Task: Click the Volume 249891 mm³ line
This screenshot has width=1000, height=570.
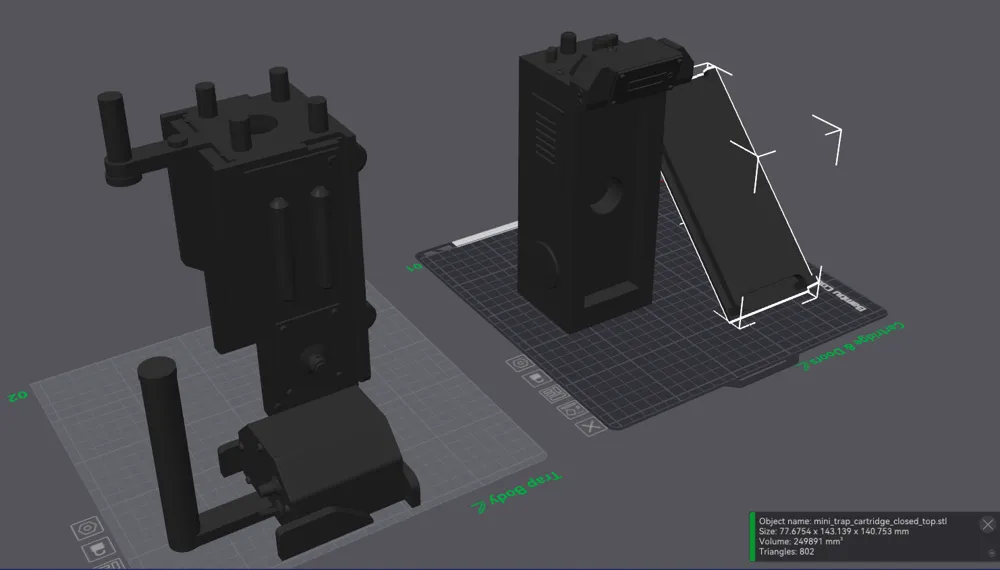Action: pyautogui.click(x=800, y=541)
